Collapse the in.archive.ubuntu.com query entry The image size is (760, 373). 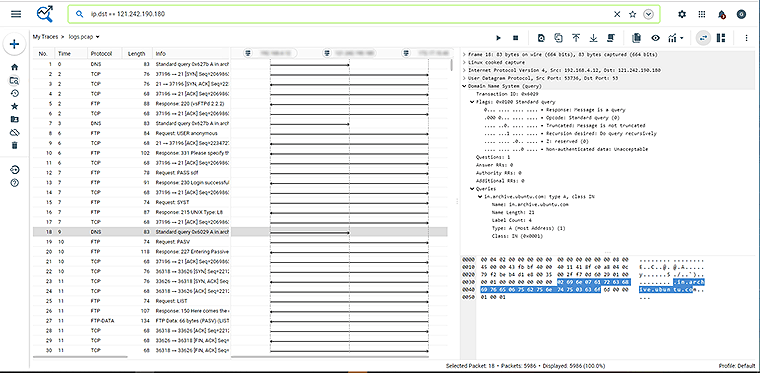pyautogui.click(x=480, y=197)
